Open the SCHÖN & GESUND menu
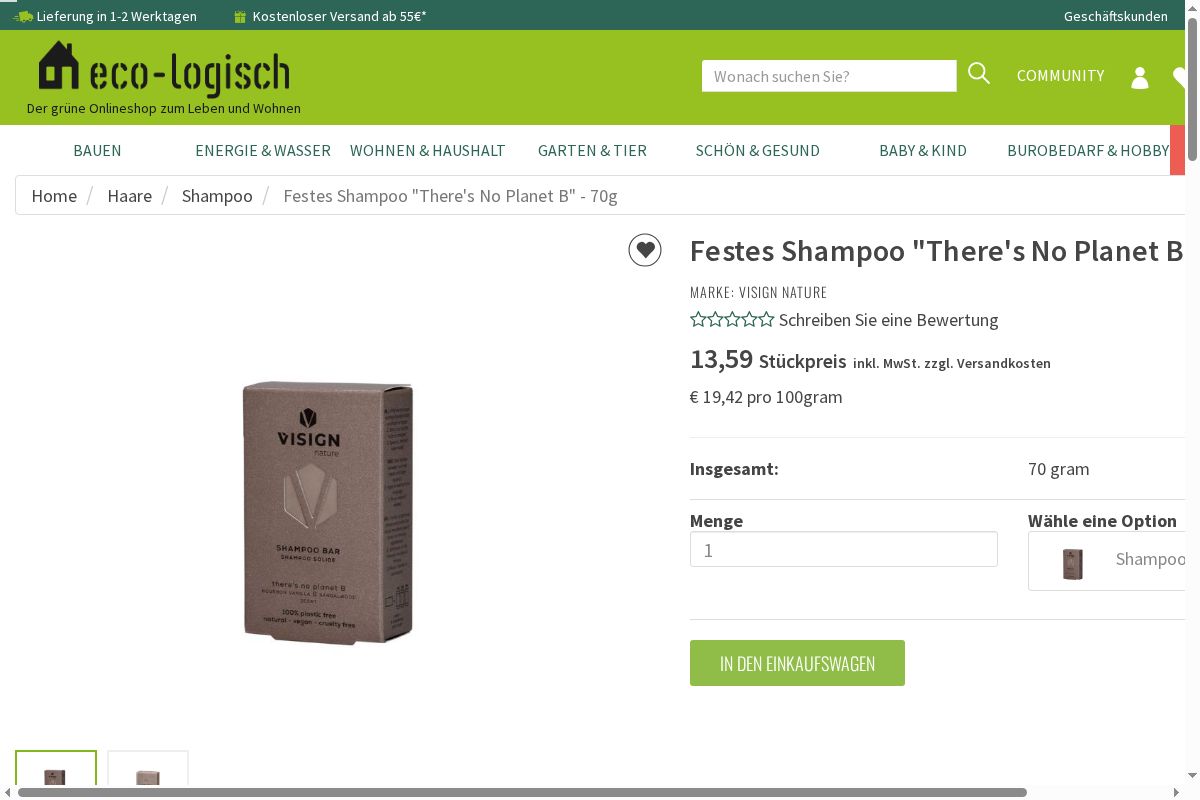Image resolution: width=1200 pixels, height=800 pixels. [758, 150]
